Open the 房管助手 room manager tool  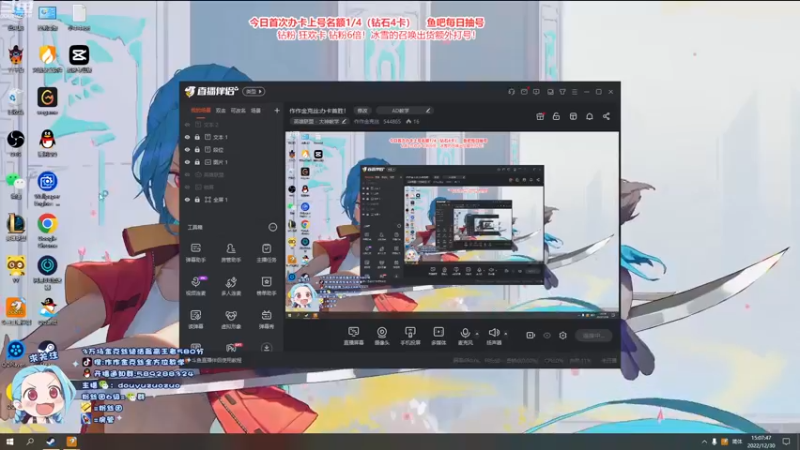[x=231, y=253]
